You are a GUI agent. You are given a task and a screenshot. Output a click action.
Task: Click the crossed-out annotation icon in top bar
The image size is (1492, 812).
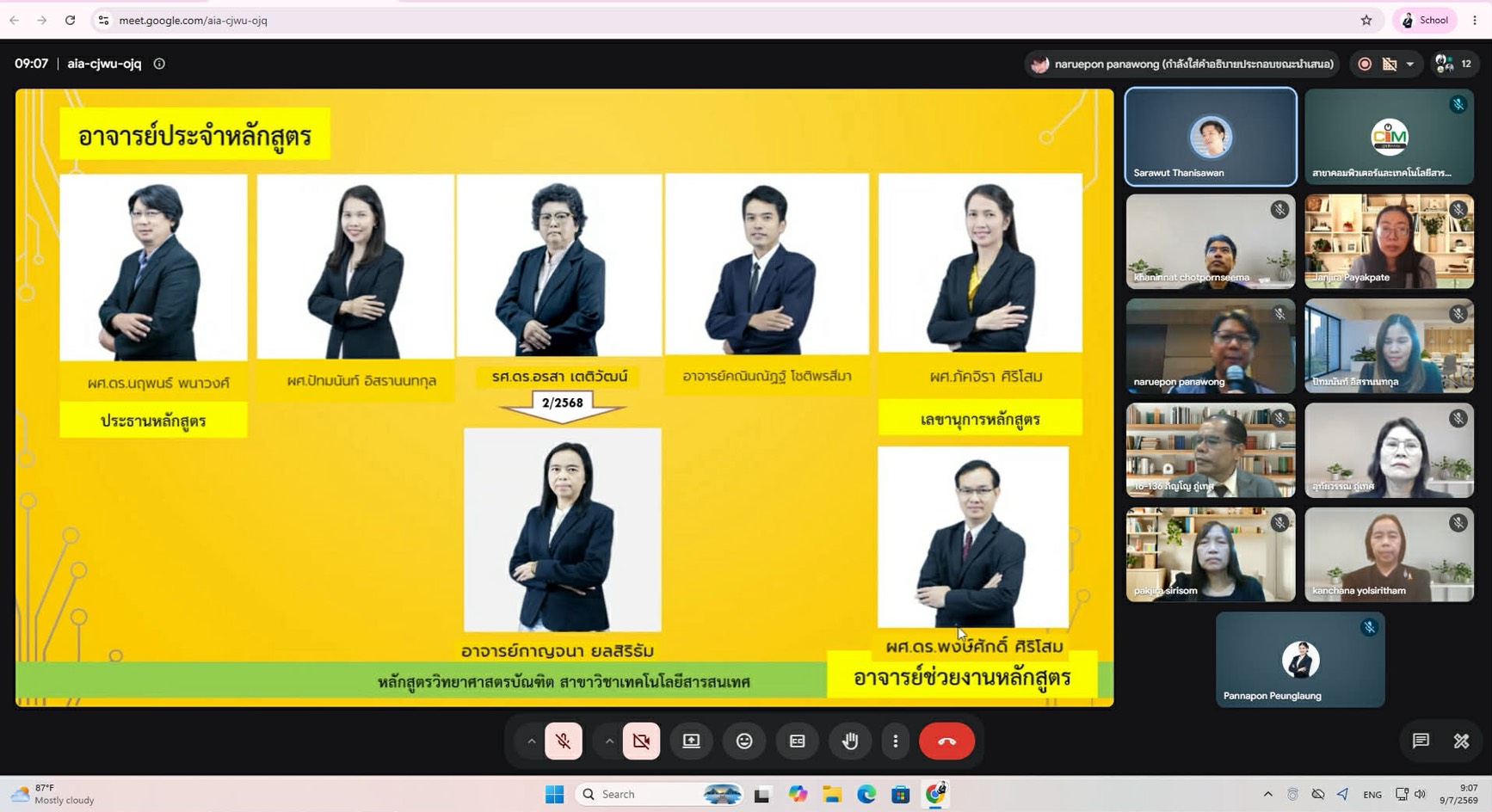(1390, 64)
